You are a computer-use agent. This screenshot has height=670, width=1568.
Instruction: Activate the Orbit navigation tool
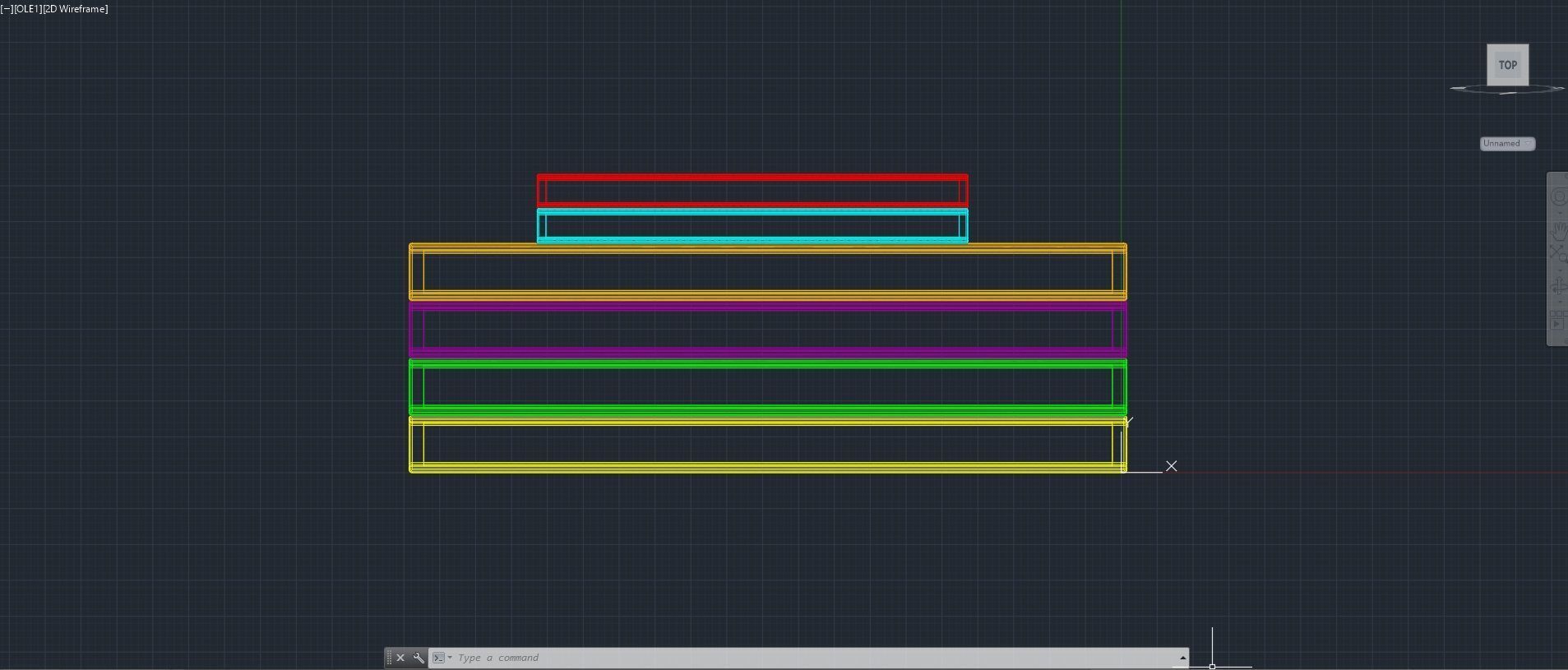1558,287
